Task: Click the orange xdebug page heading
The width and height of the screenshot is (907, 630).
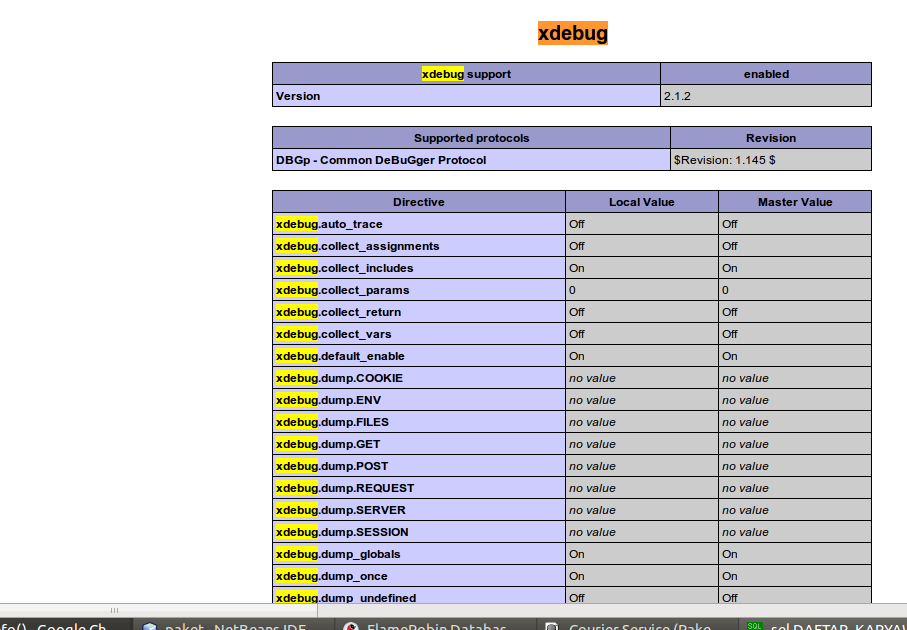Action: (573, 33)
